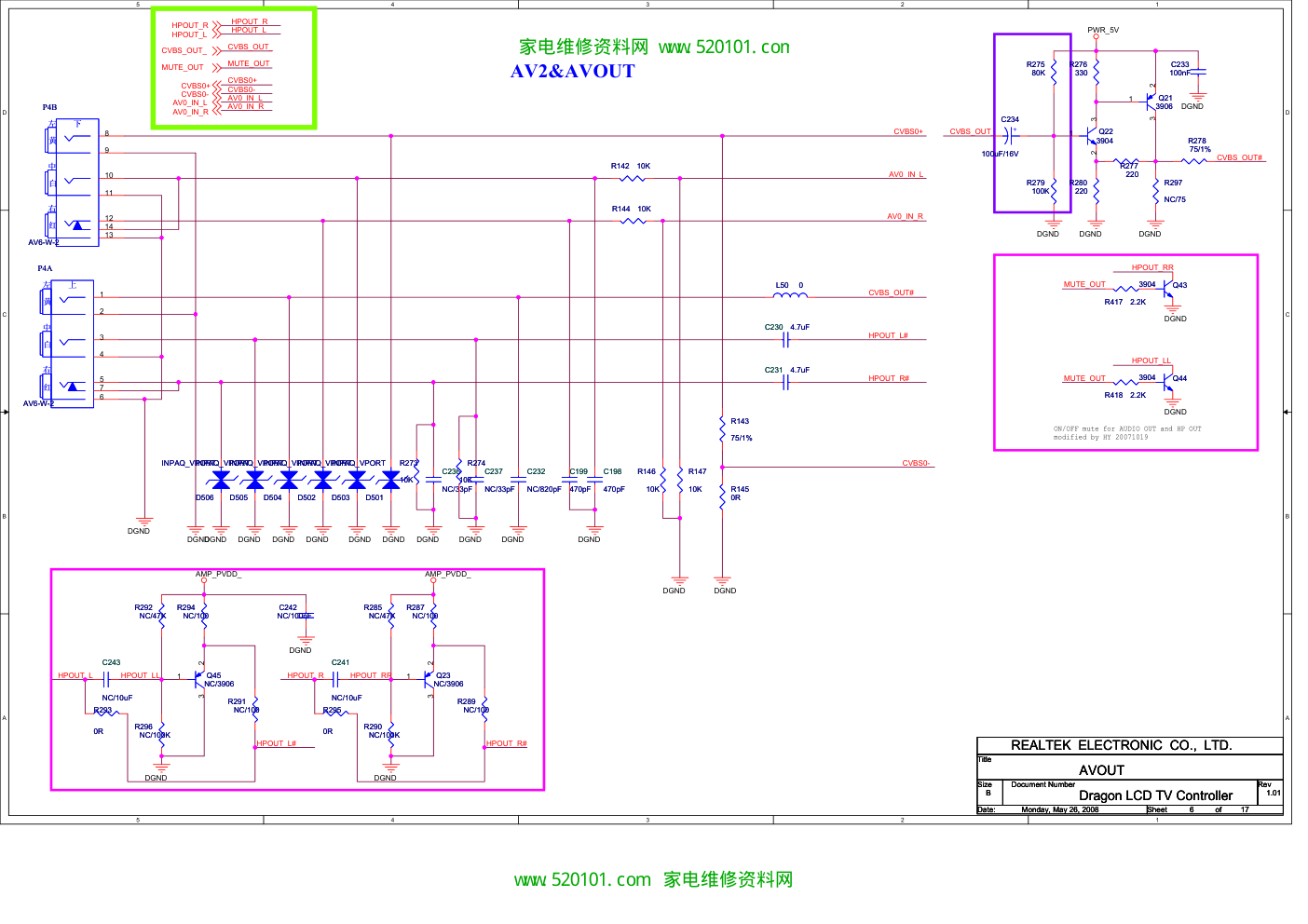Select the Q22 3904 transistor symbol

1093,136
